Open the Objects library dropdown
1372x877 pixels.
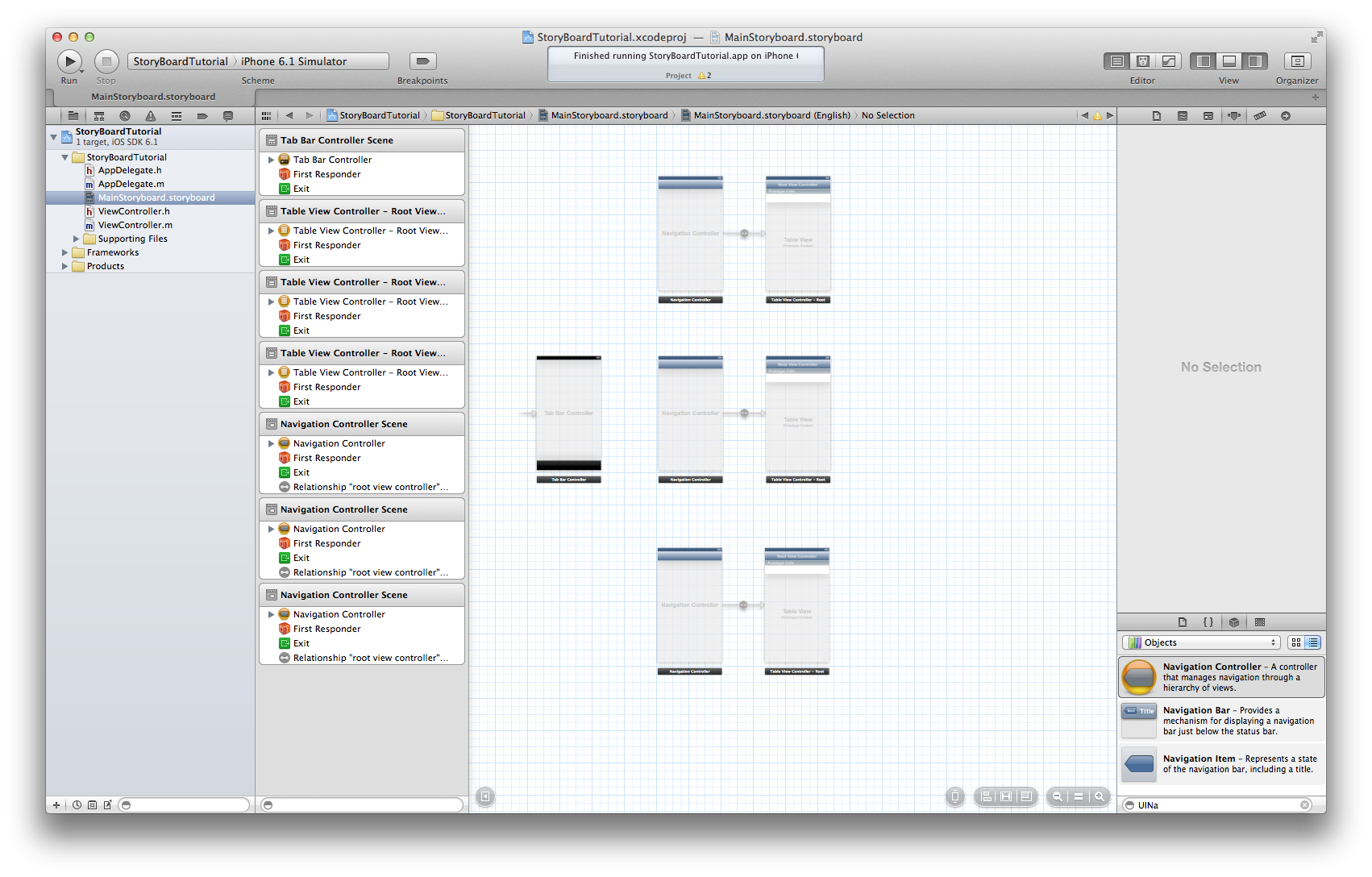click(1200, 642)
